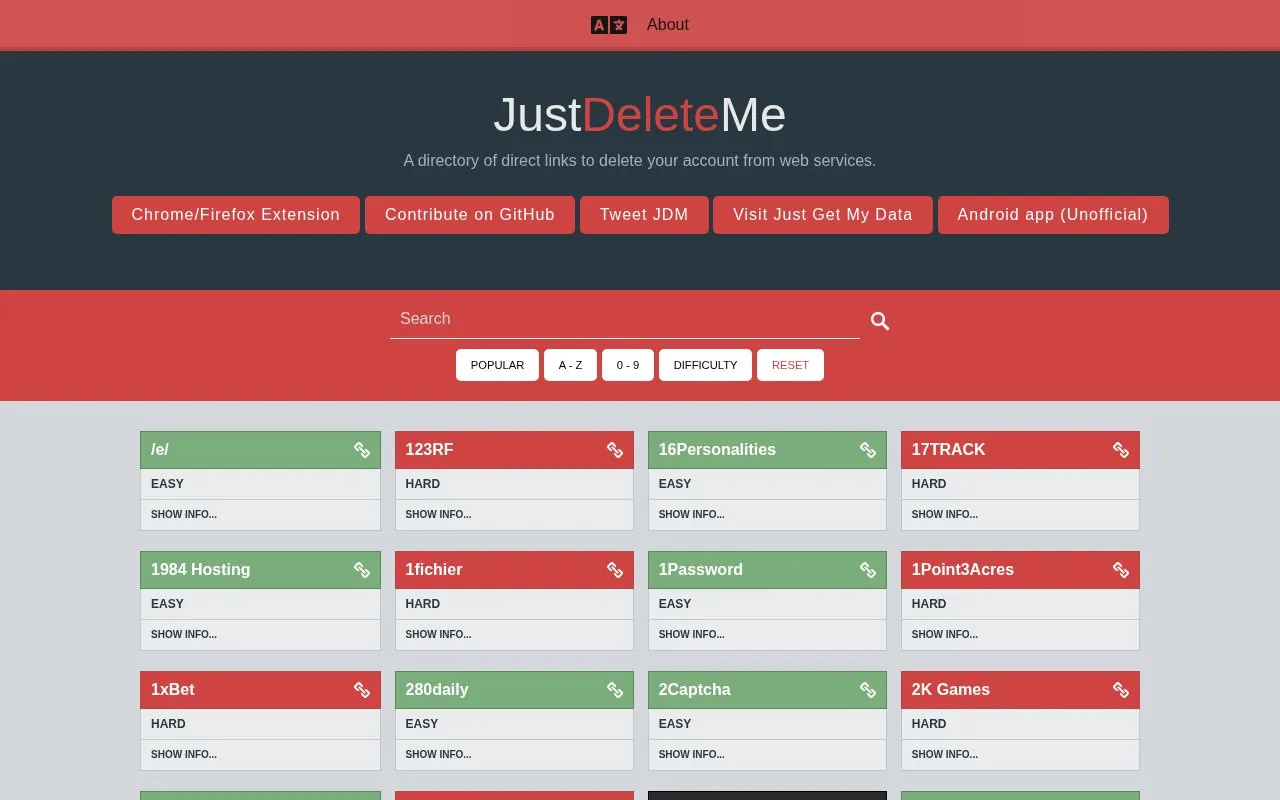Open the language translation icon
The height and width of the screenshot is (800, 1280).
coord(609,25)
